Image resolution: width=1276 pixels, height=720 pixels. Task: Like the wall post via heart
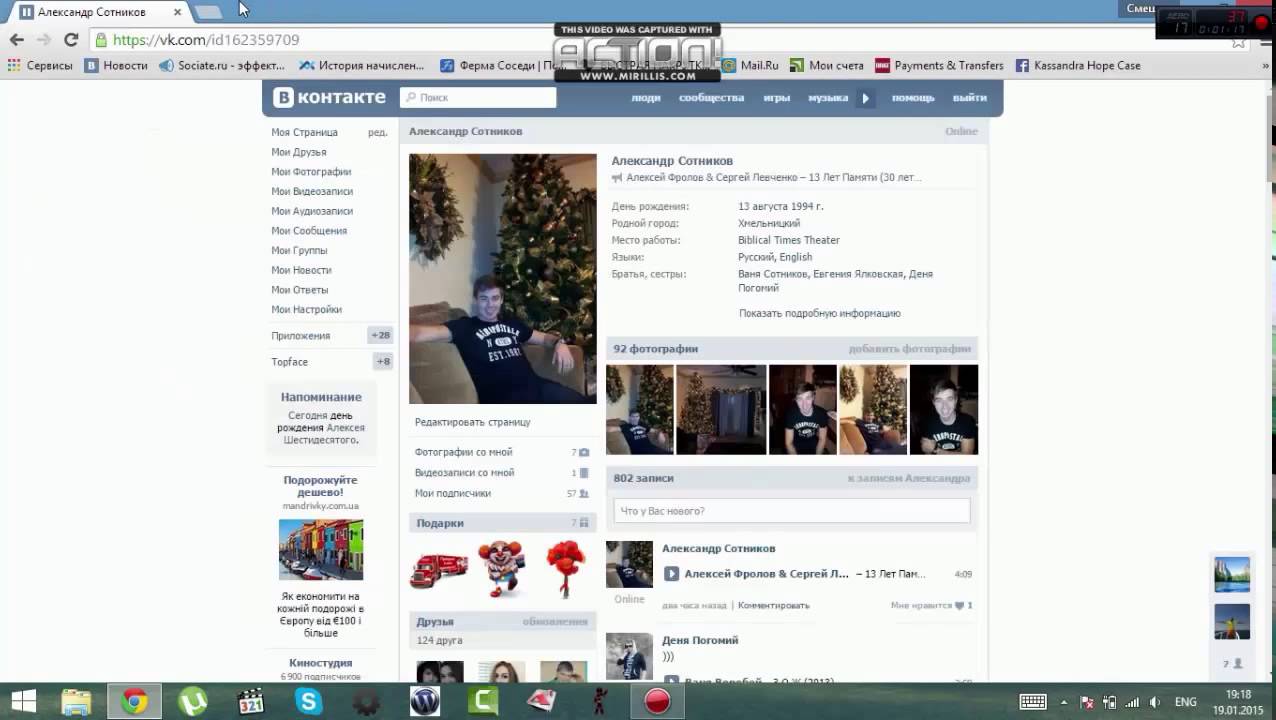pyautogui.click(x=959, y=606)
